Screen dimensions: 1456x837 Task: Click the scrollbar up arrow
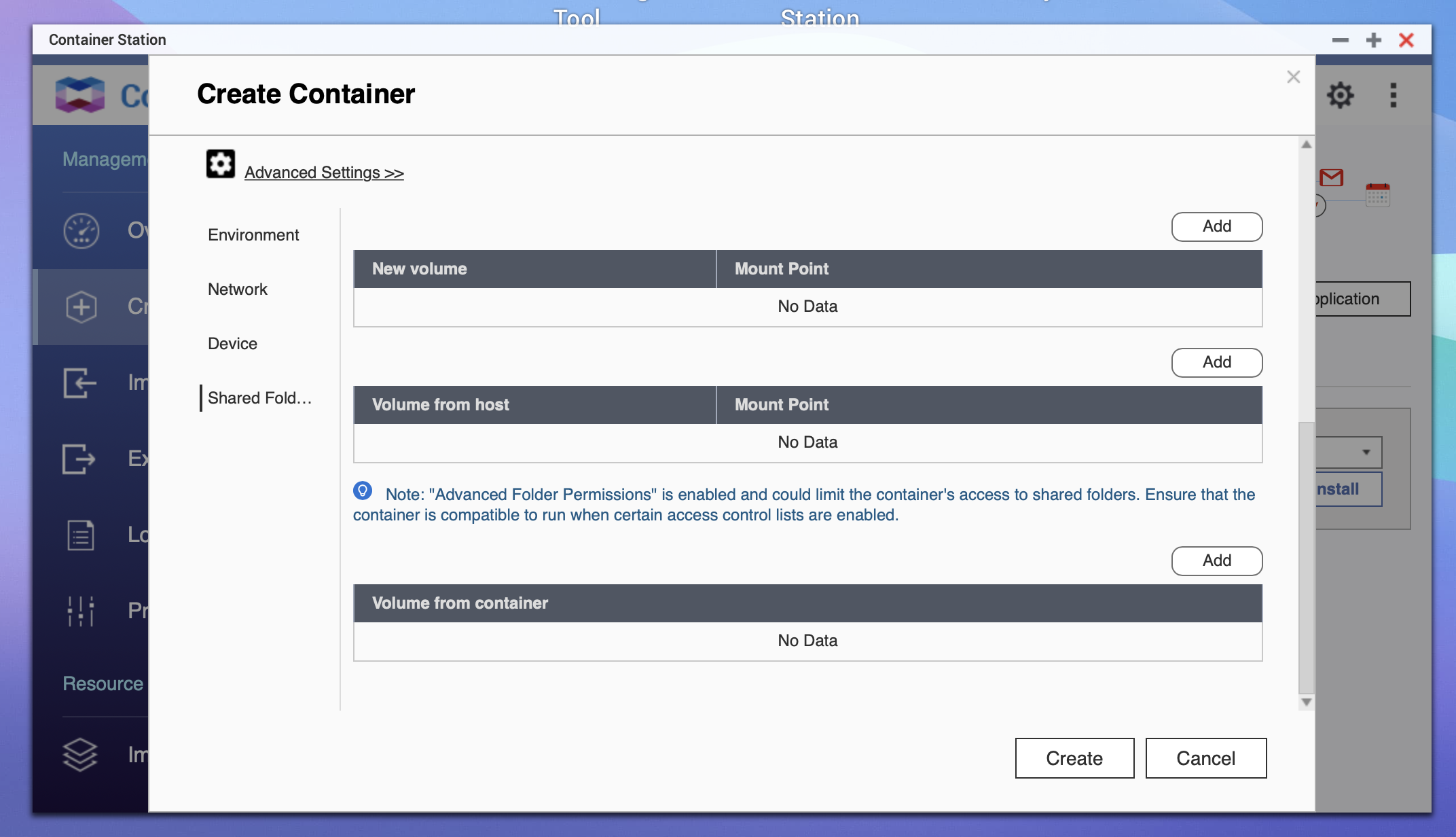pyautogui.click(x=1306, y=145)
